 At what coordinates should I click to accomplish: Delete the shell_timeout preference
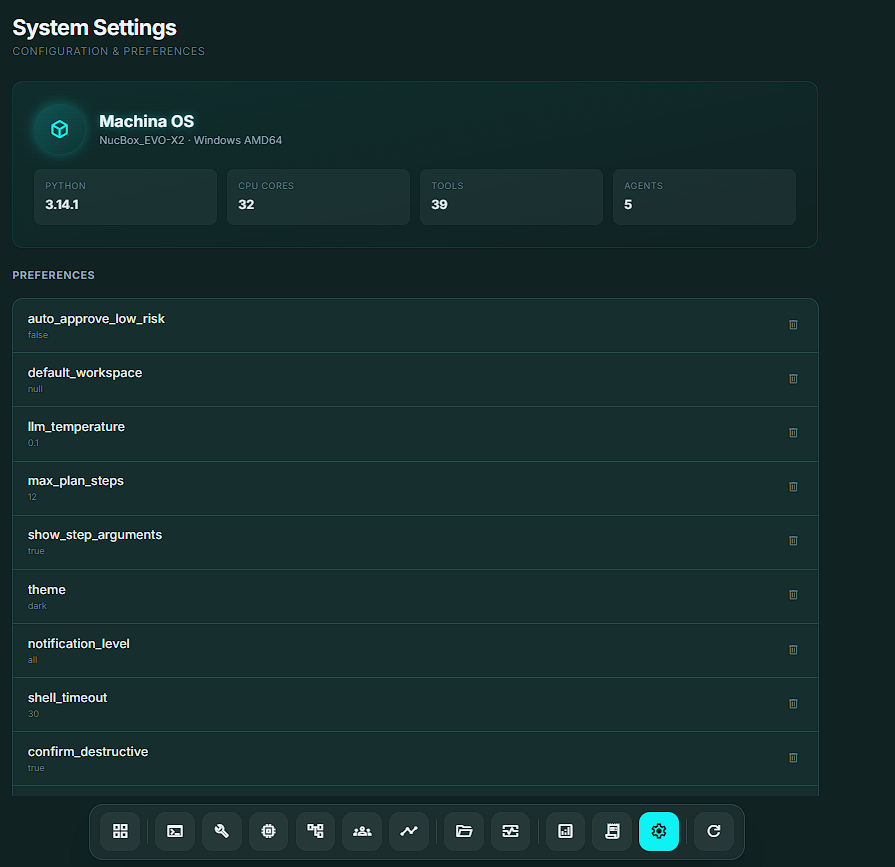click(x=793, y=703)
